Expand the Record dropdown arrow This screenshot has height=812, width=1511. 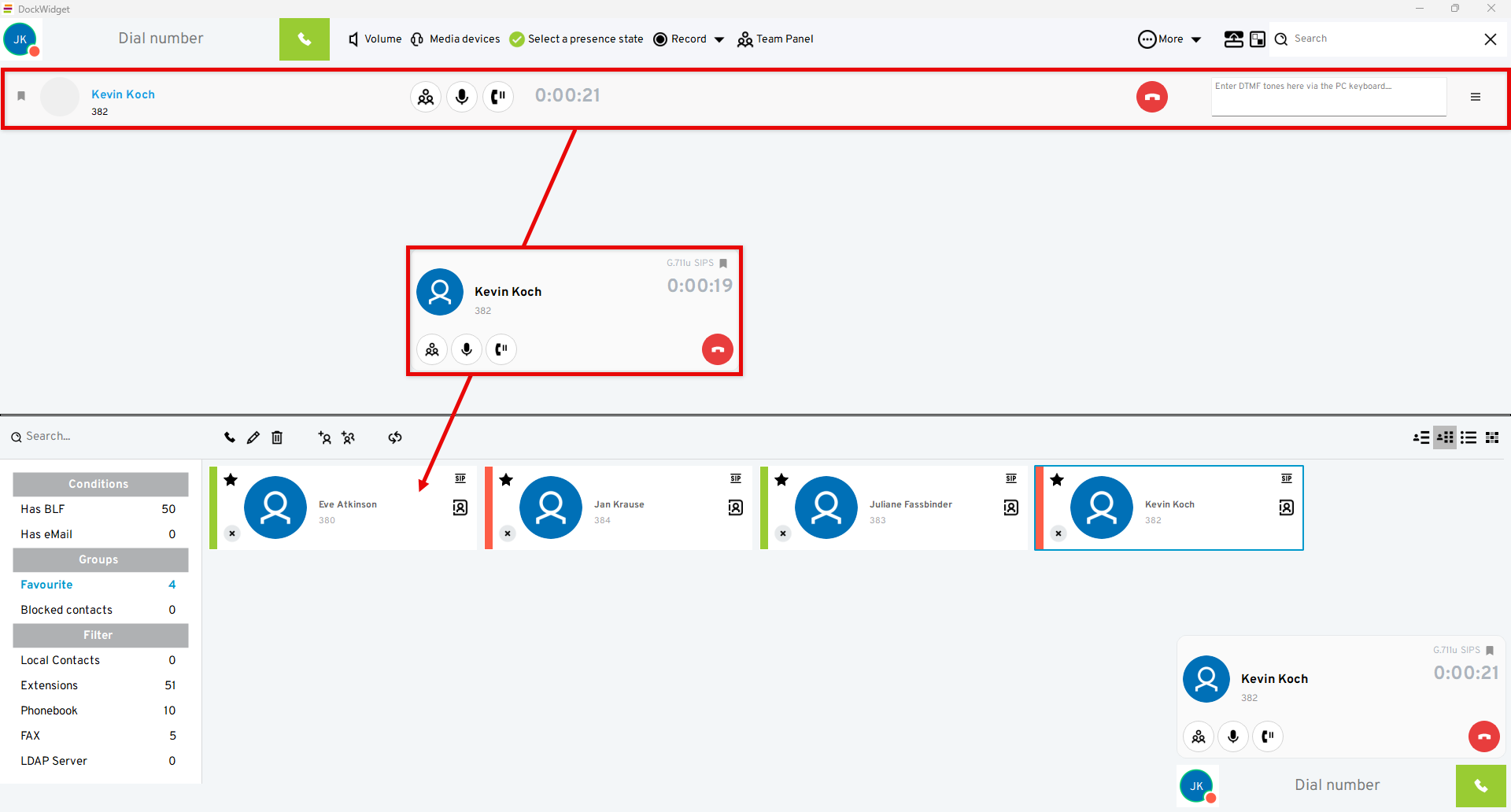pyautogui.click(x=719, y=39)
